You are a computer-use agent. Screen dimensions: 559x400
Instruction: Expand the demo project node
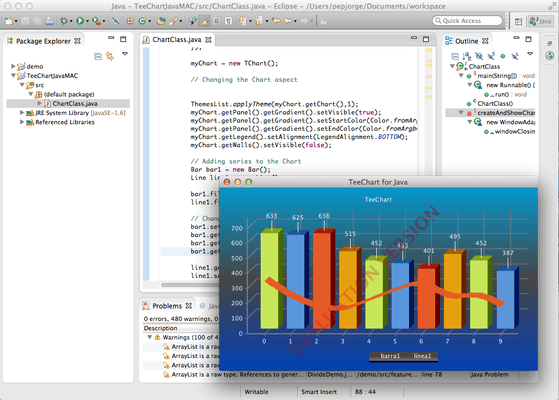coord(13,66)
